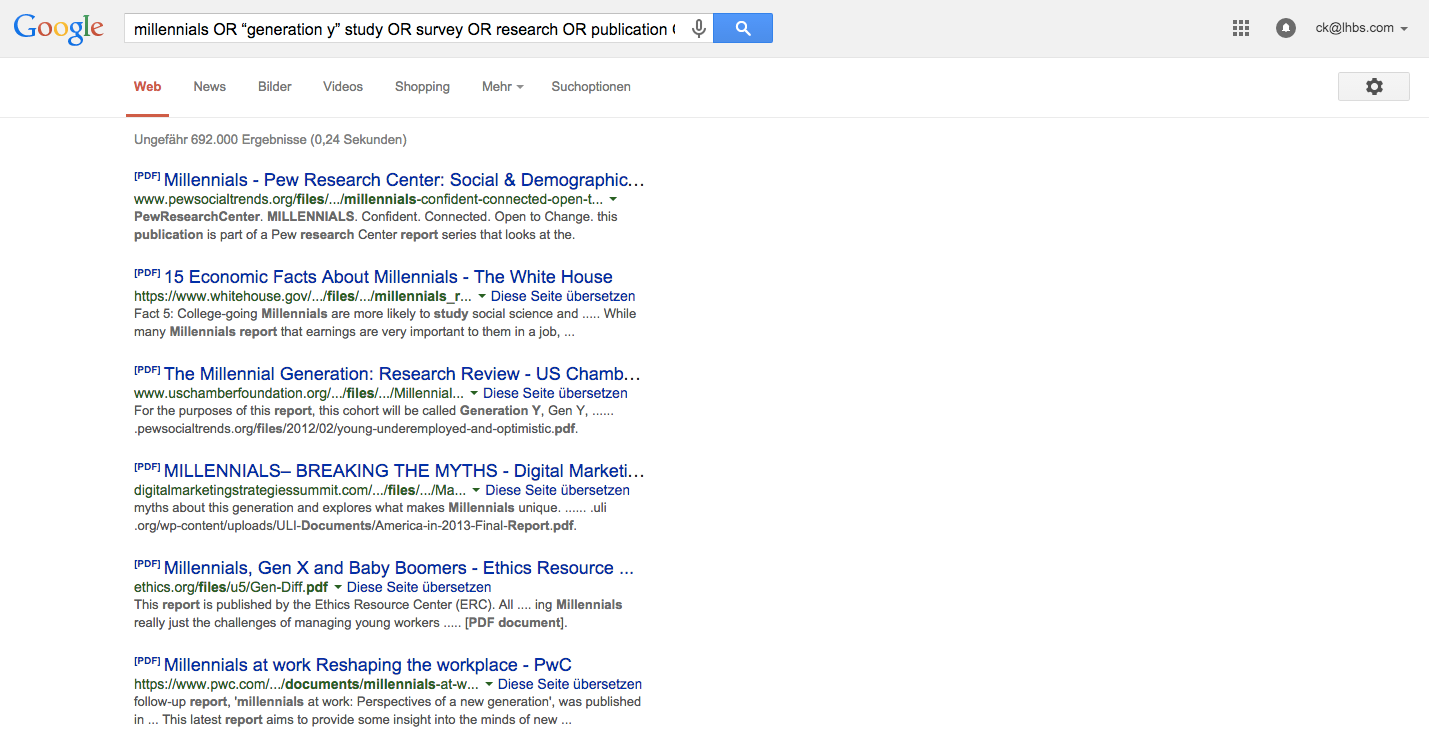Click the blue search magnifier button
Image resolution: width=1429 pixels, height=740 pixels.
pos(743,28)
